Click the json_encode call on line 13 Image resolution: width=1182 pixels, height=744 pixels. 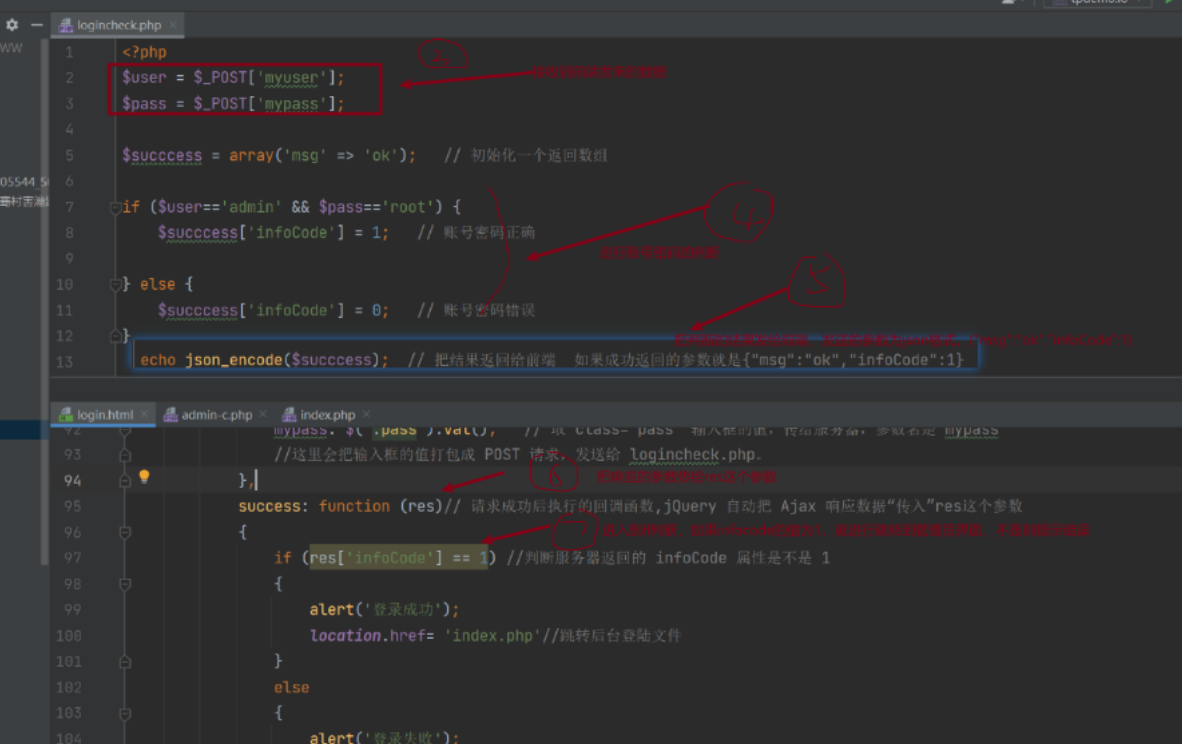point(286,360)
